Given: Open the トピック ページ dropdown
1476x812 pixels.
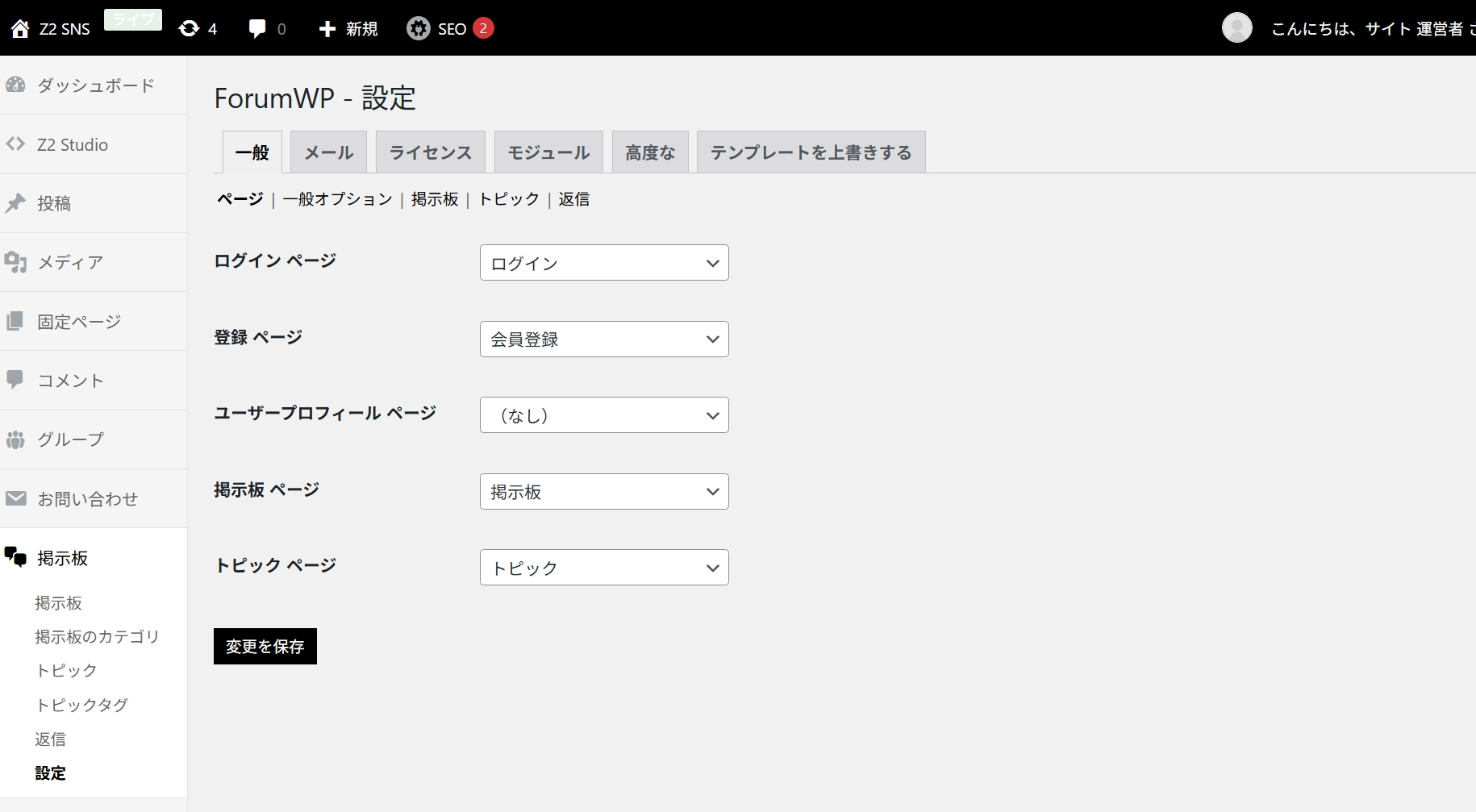Looking at the screenshot, I should point(603,568).
